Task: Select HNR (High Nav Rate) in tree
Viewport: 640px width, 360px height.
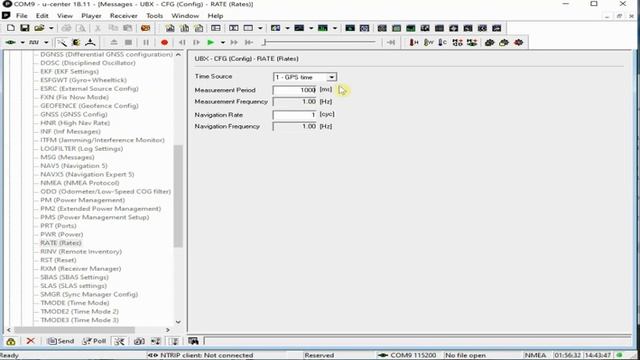Action: click(75, 123)
